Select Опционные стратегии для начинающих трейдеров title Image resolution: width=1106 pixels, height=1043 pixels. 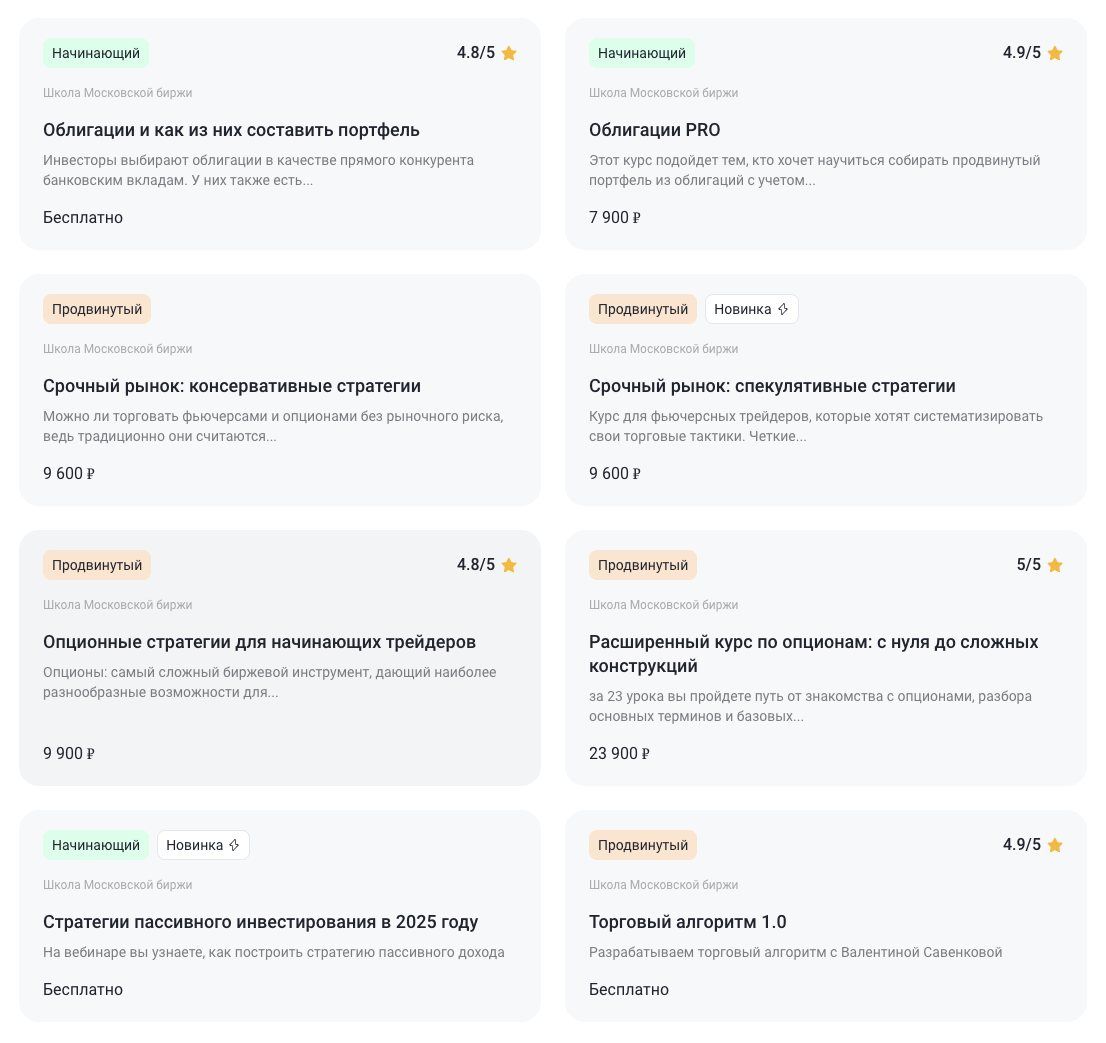(259, 642)
